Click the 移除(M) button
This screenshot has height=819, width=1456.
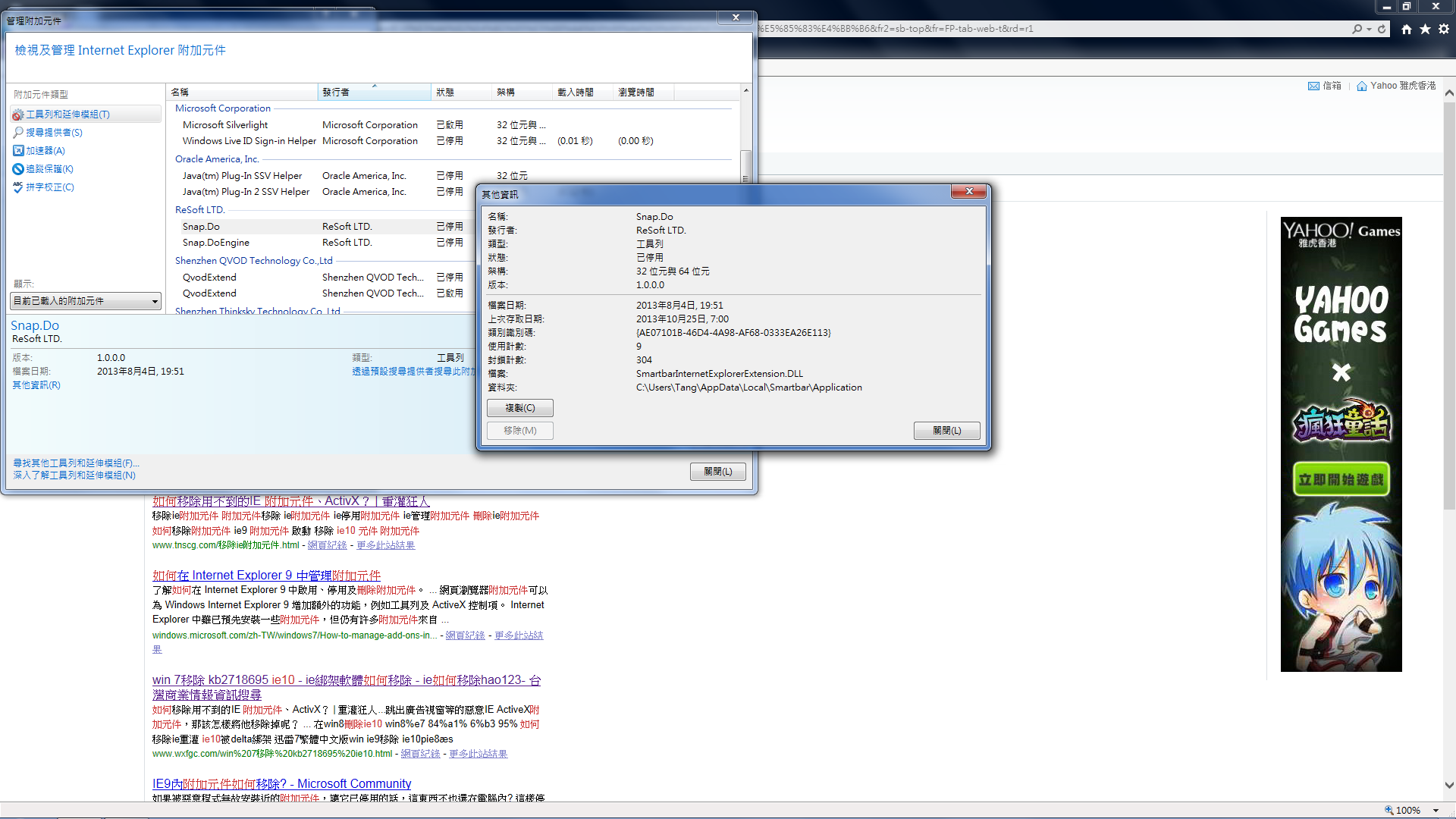point(520,431)
